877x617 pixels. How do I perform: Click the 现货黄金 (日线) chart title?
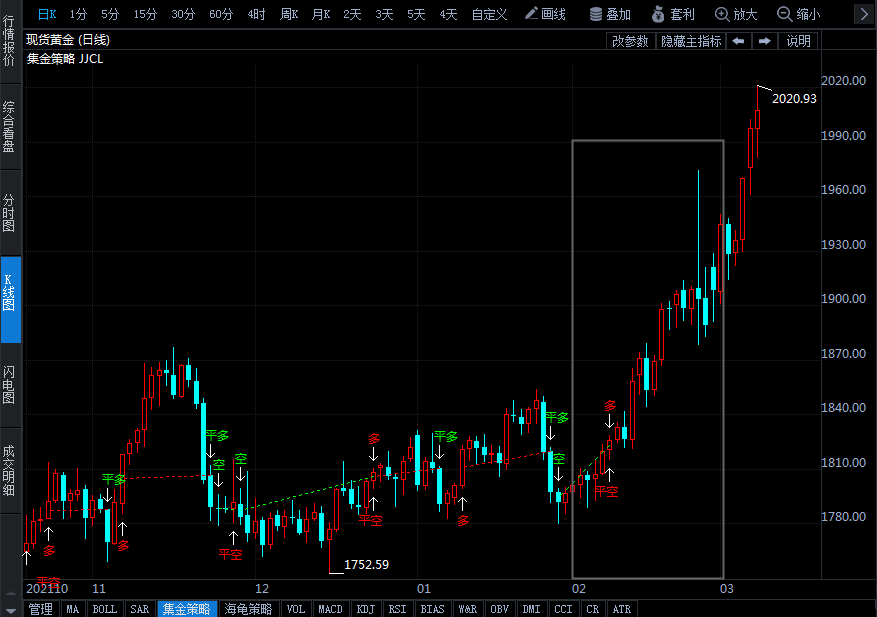click(x=68, y=40)
